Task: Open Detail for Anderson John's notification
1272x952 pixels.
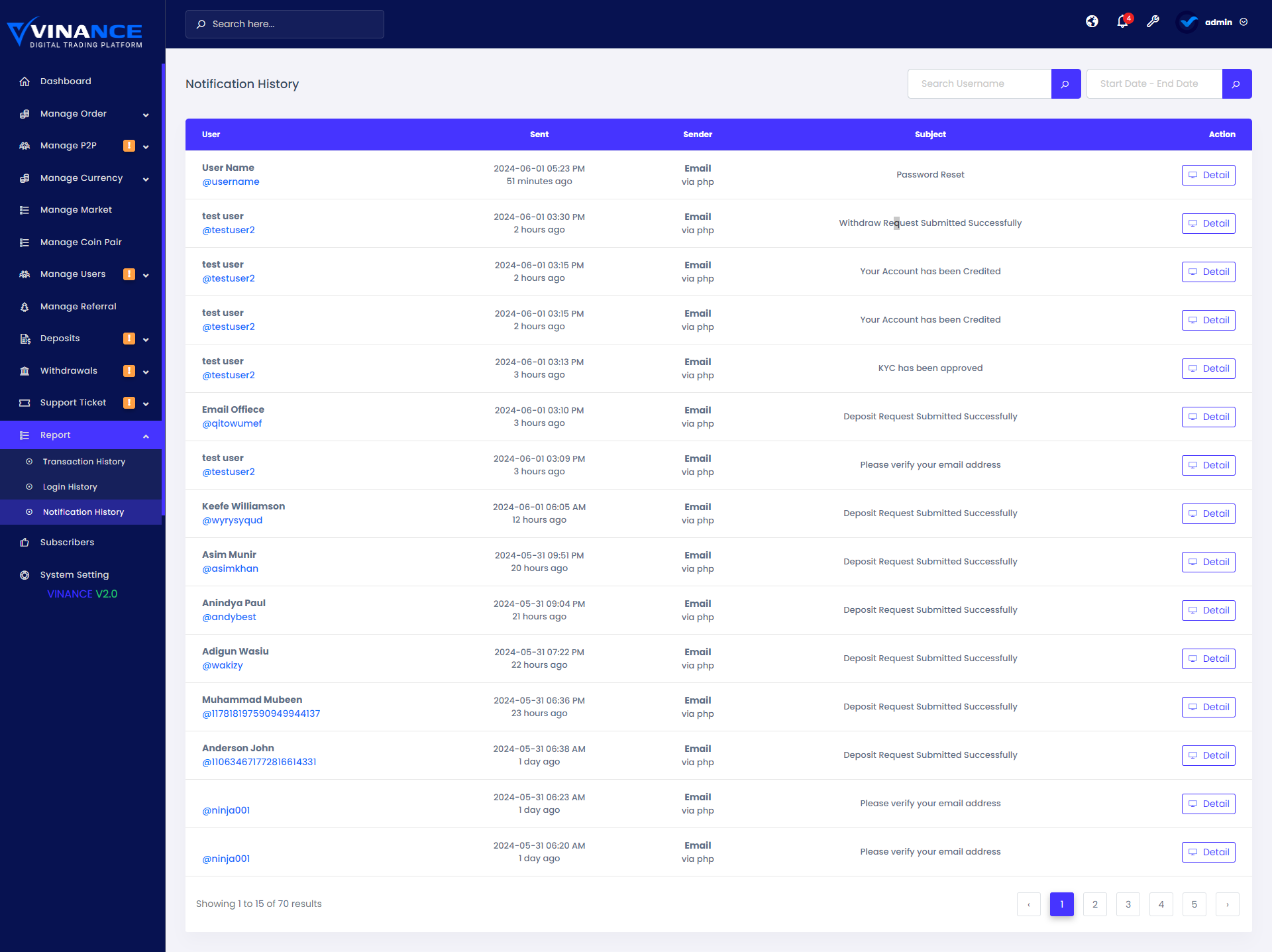Action: [1208, 755]
